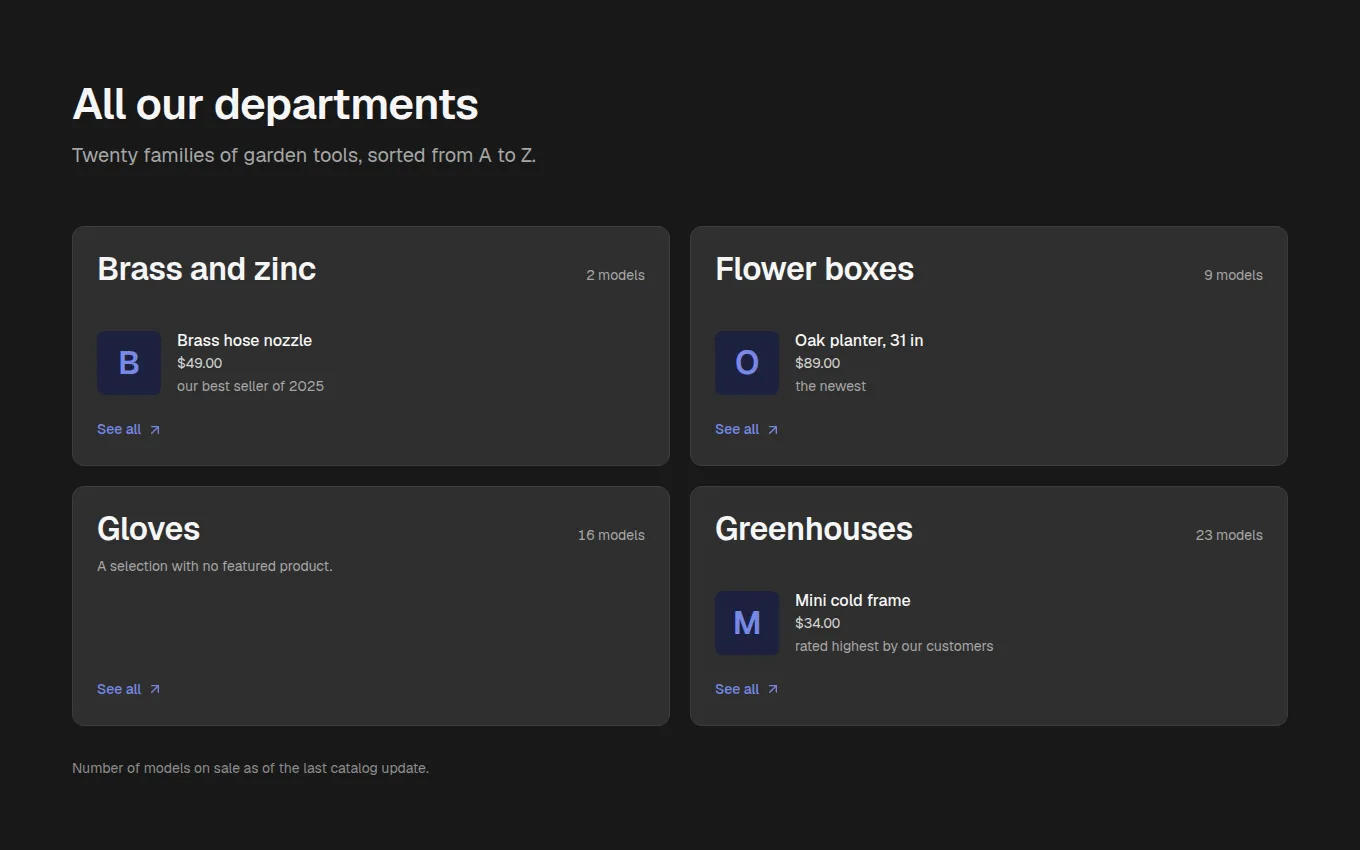Click the $49.00 price
Image resolution: width=1360 pixels, height=850 pixels.
200,363
